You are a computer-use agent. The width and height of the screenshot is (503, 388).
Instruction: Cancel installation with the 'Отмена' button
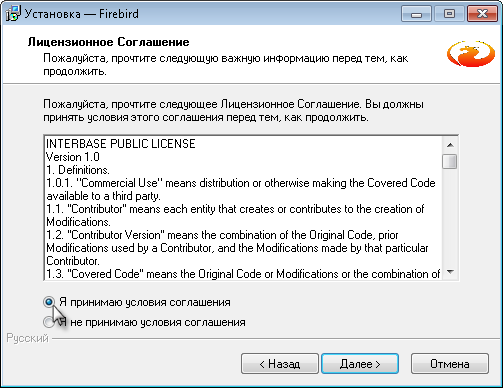click(450, 364)
